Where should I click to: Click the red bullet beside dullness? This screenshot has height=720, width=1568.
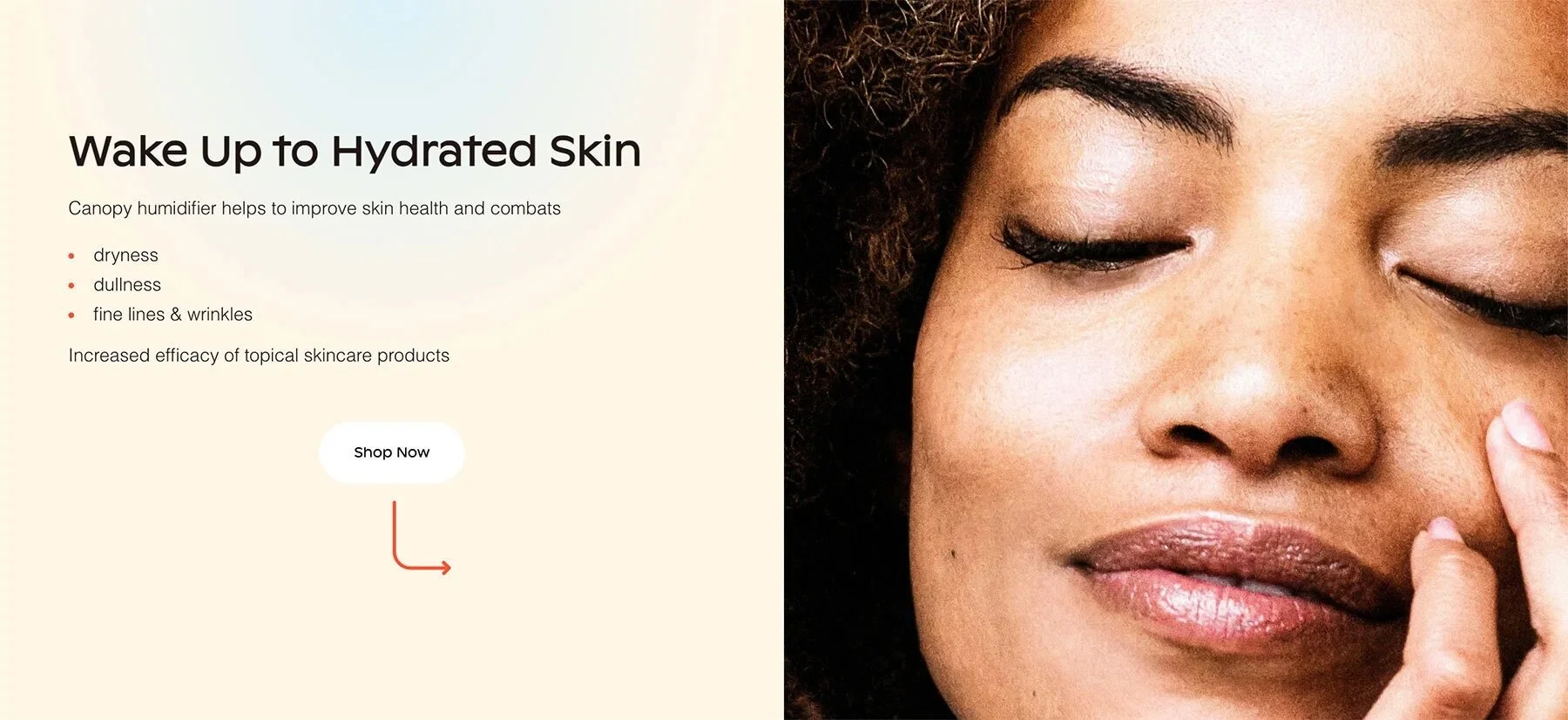pyautogui.click(x=71, y=286)
